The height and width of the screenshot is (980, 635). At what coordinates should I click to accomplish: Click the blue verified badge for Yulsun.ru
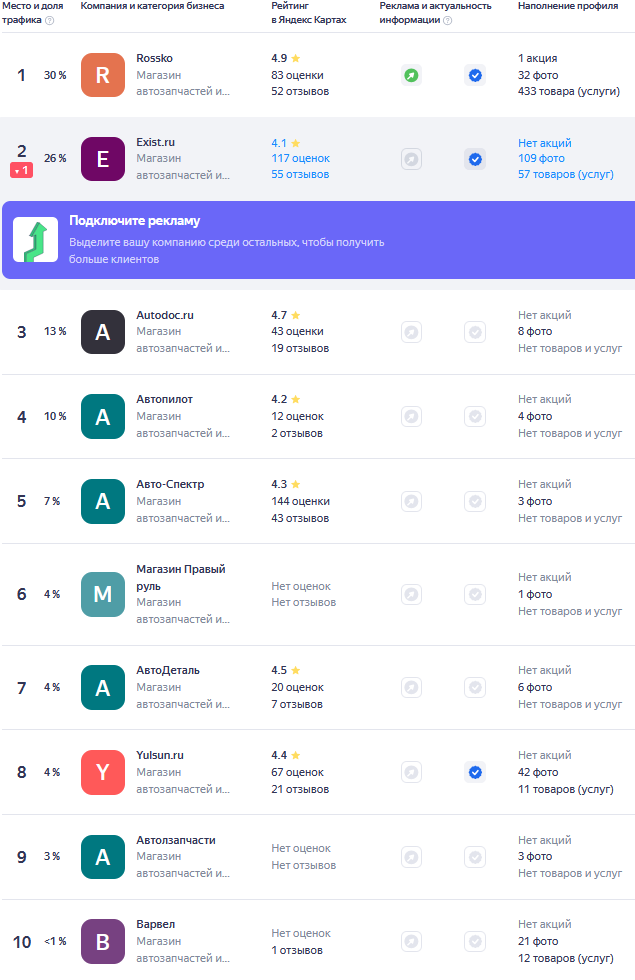[475, 772]
